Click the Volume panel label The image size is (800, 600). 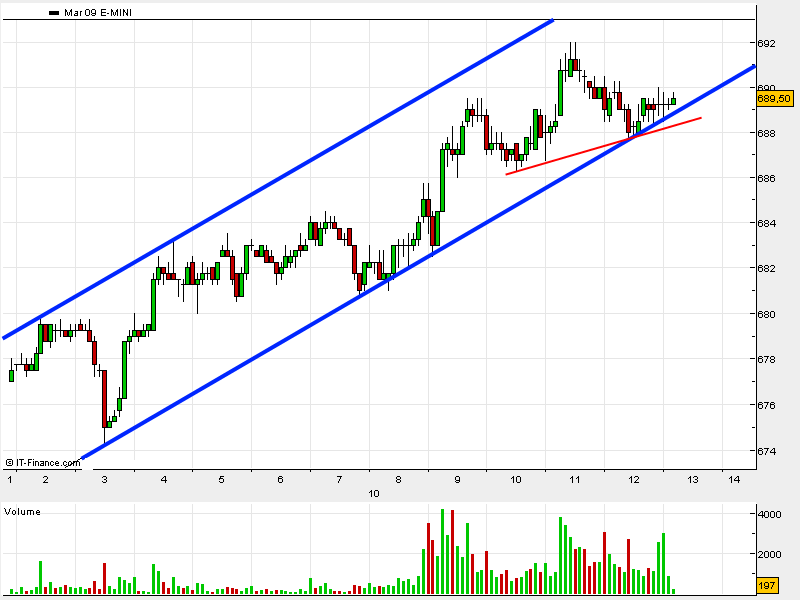pyautogui.click(x=22, y=512)
